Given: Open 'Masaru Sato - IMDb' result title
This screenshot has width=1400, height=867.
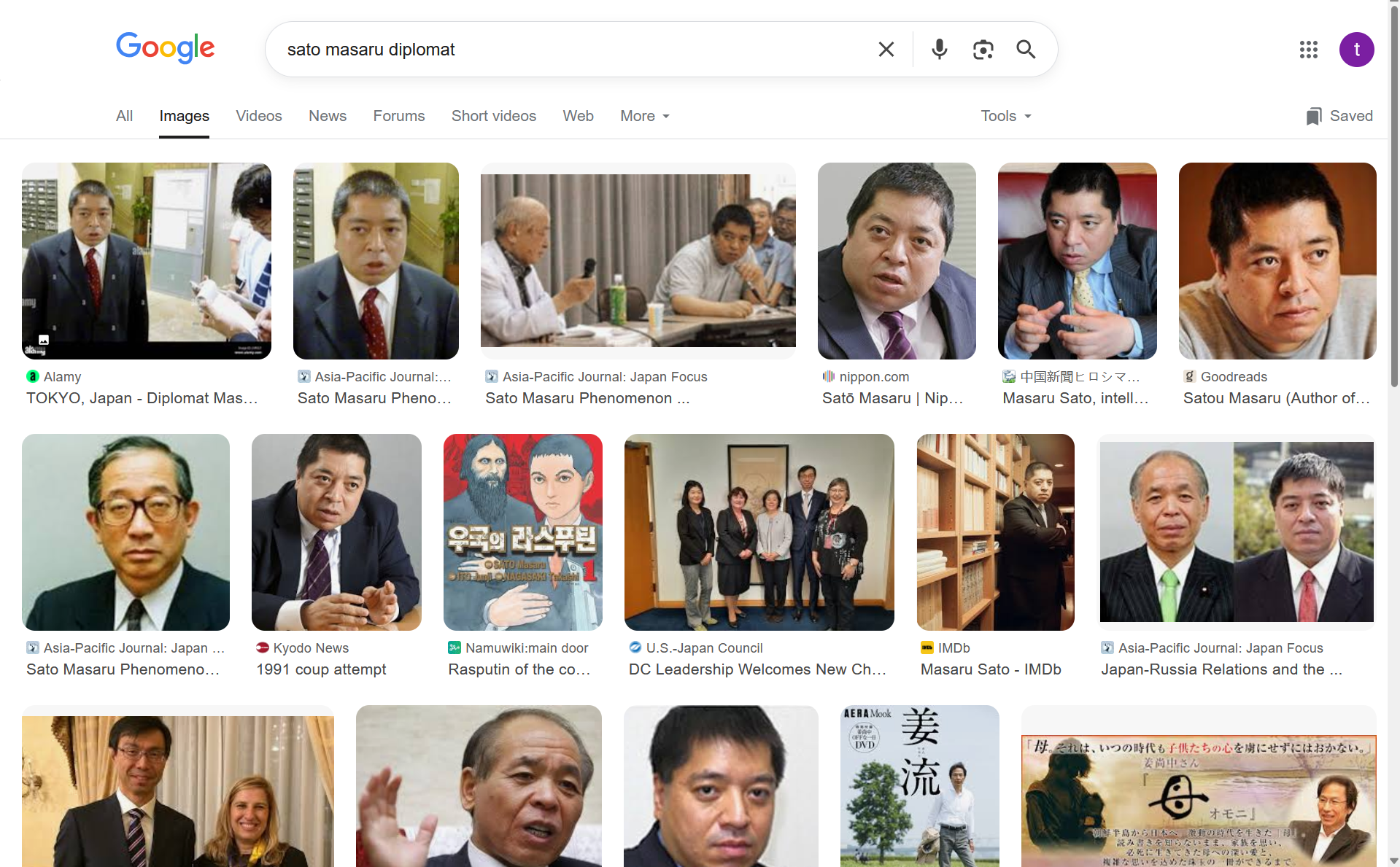Looking at the screenshot, I should pyautogui.click(x=991, y=669).
